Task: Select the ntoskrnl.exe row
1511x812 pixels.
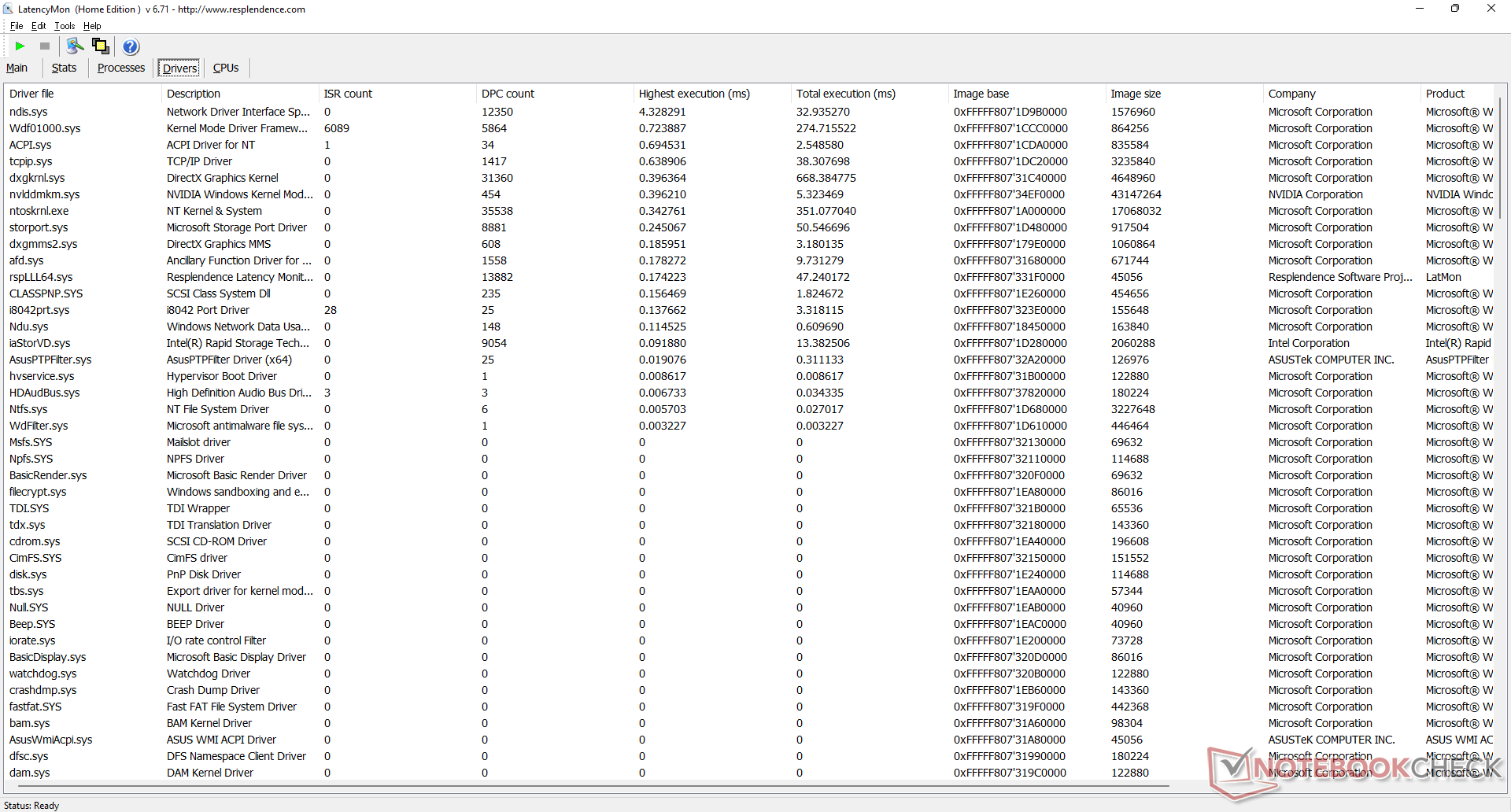Action: click(x=749, y=211)
